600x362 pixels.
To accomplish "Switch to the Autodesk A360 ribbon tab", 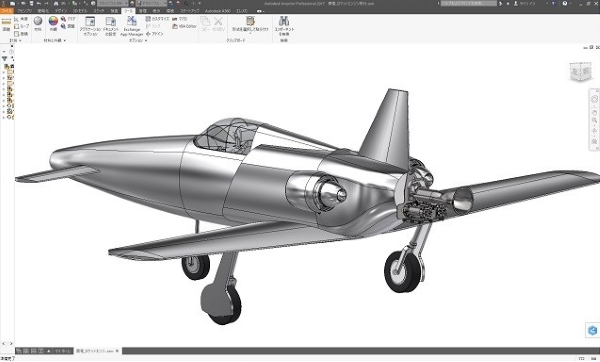I will tap(217, 11).
